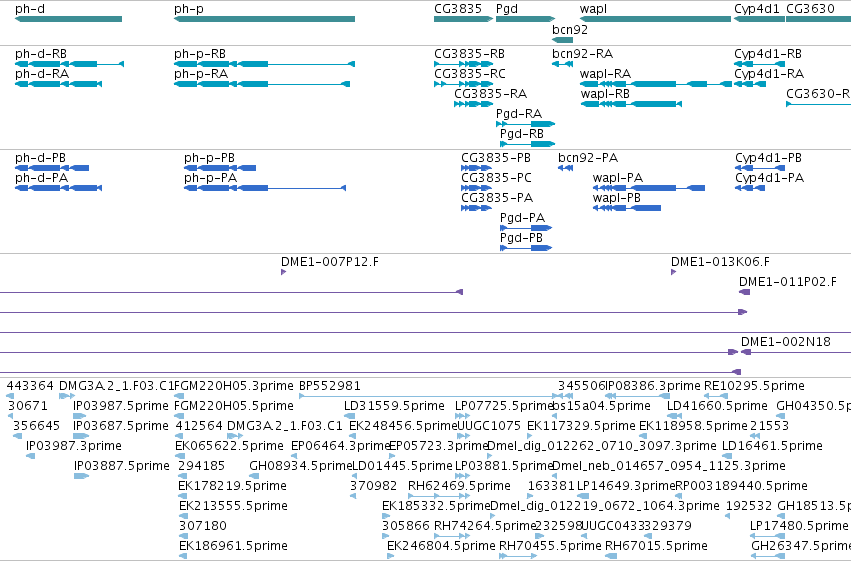Screen dimensions: 851x561
Task: Select the ph-p-RA transcript glyph
Action: [262, 84]
